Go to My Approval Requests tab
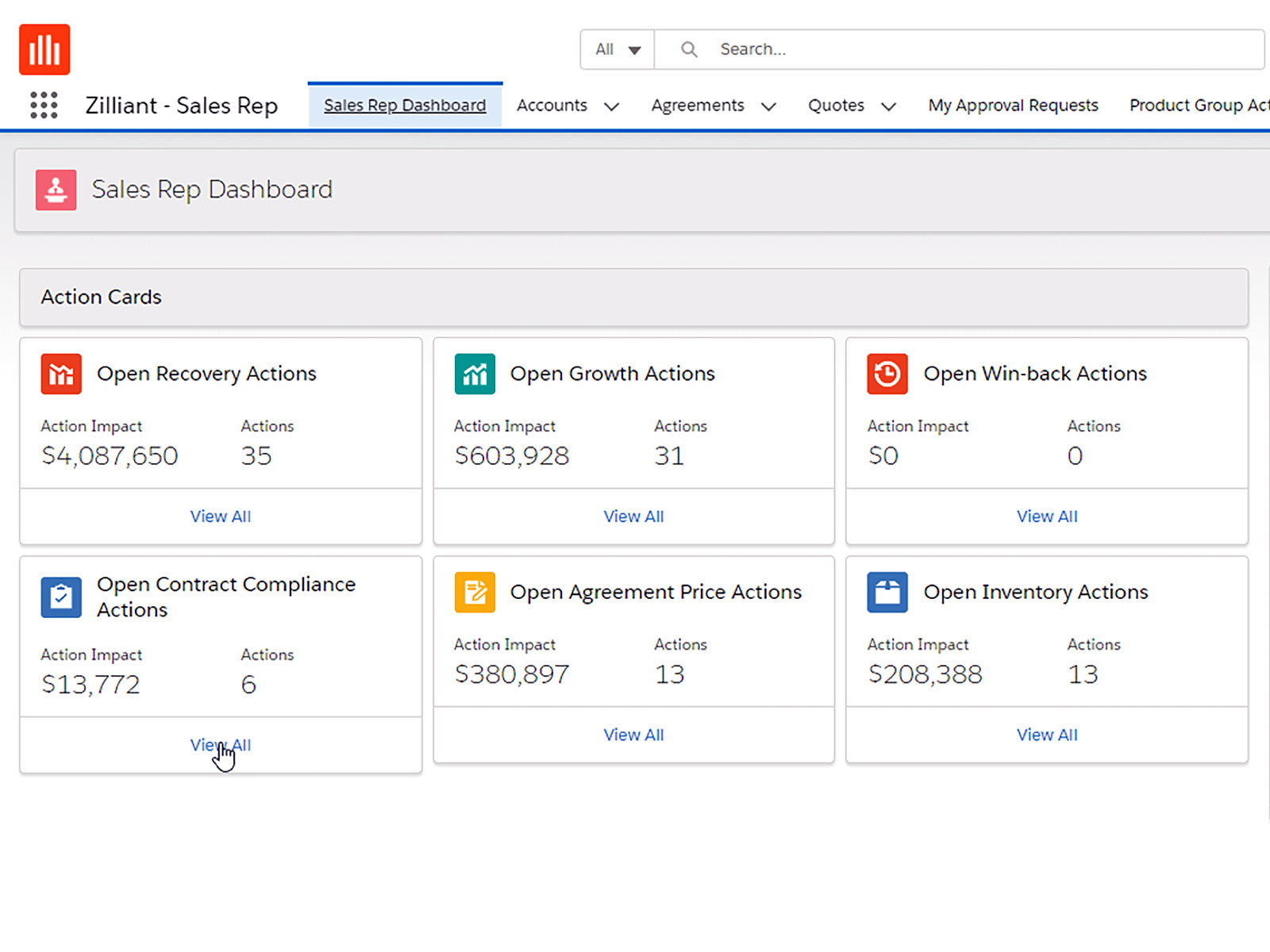This screenshot has width=1270, height=952. point(1014,106)
